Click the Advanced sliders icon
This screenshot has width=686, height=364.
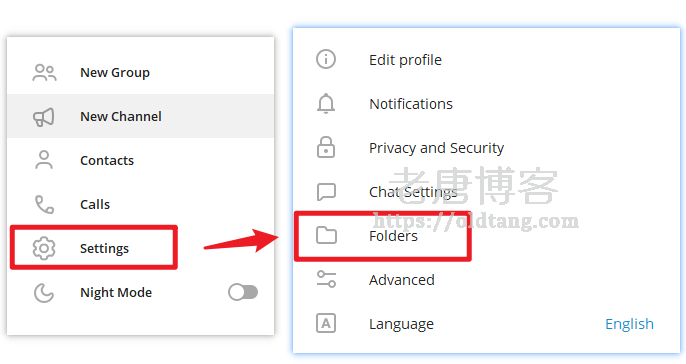point(326,279)
